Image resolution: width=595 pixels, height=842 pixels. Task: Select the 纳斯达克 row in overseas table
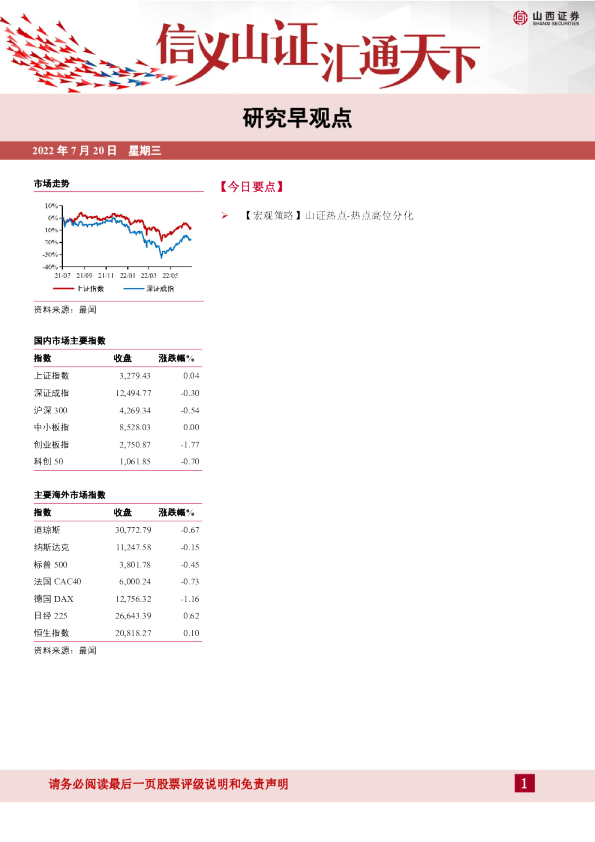(117, 547)
